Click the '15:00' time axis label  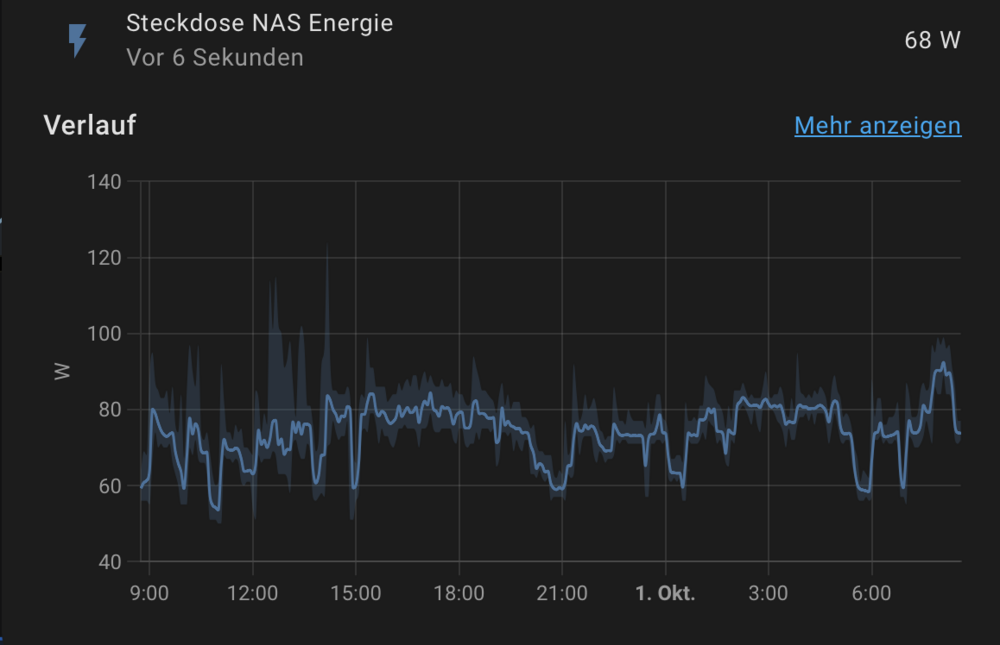355,593
